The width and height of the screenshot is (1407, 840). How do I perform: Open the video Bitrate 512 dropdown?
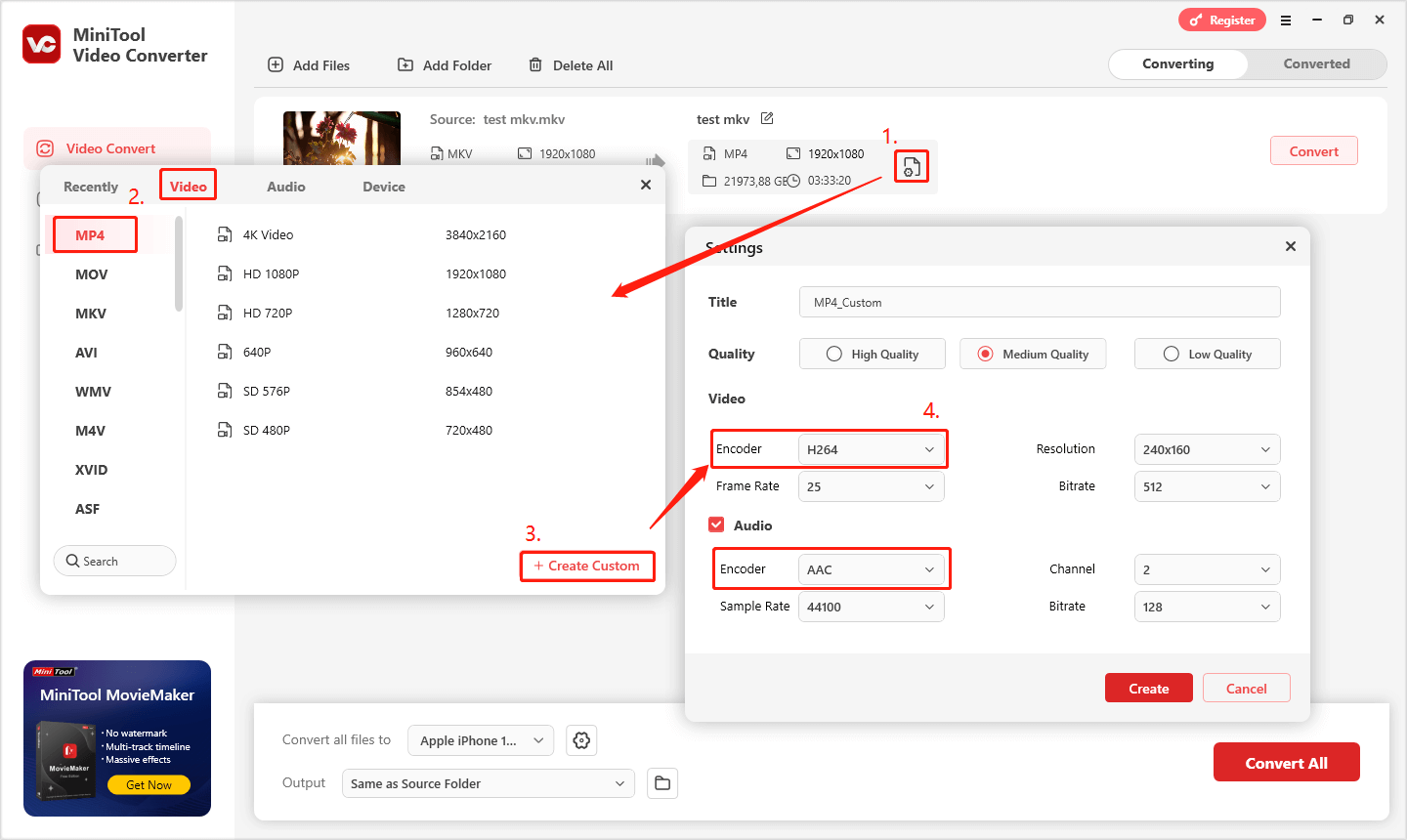coord(1207,486)
